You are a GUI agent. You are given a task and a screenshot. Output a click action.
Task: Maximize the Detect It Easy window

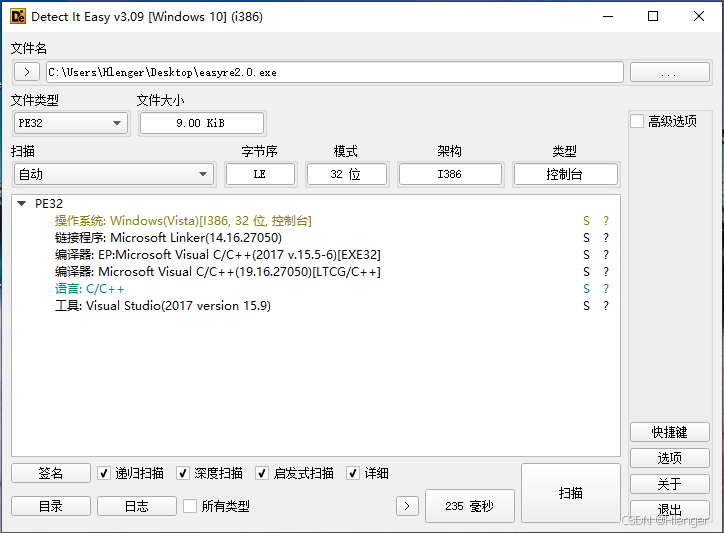point(653,17)
